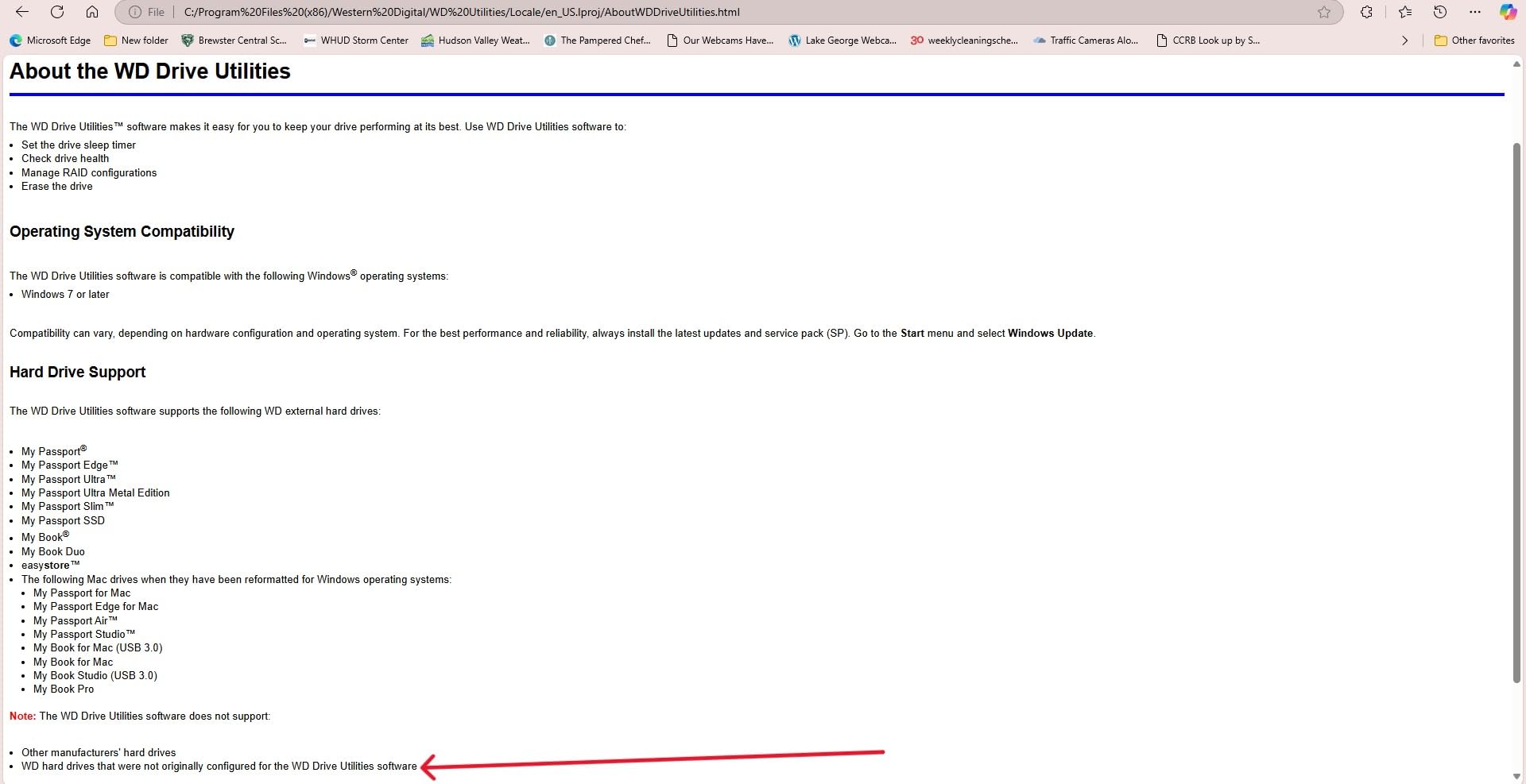Open the Favorites hub icon
This screenshot has width=1526, height=784.
pos(1405,12)
